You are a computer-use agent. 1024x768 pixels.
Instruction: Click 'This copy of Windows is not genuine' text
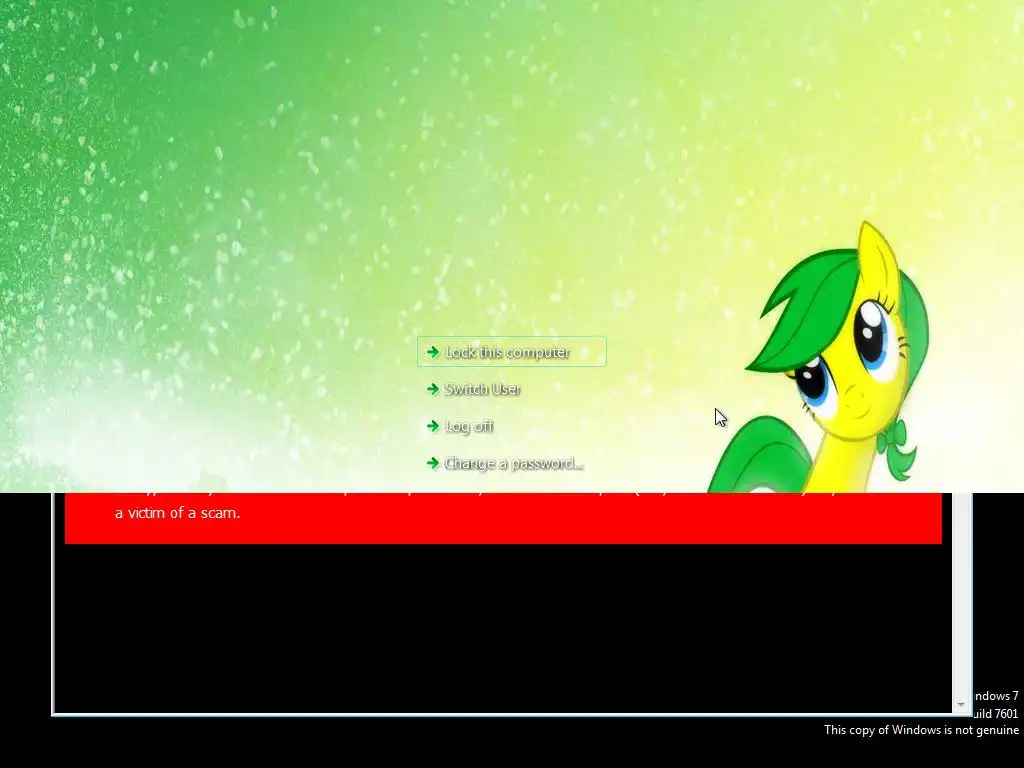pyautogui.click(x=921, y=730)
